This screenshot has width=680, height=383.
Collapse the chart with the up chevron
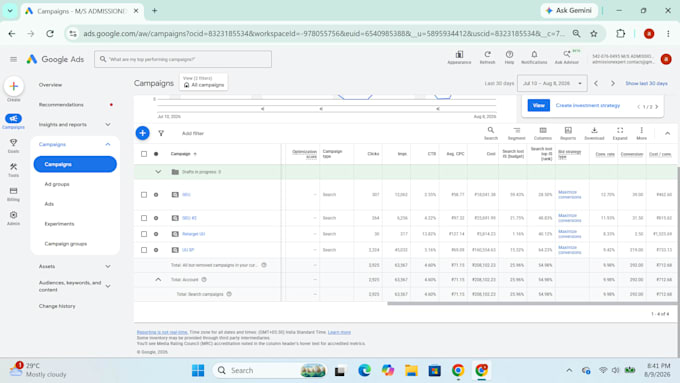(667, 133)
